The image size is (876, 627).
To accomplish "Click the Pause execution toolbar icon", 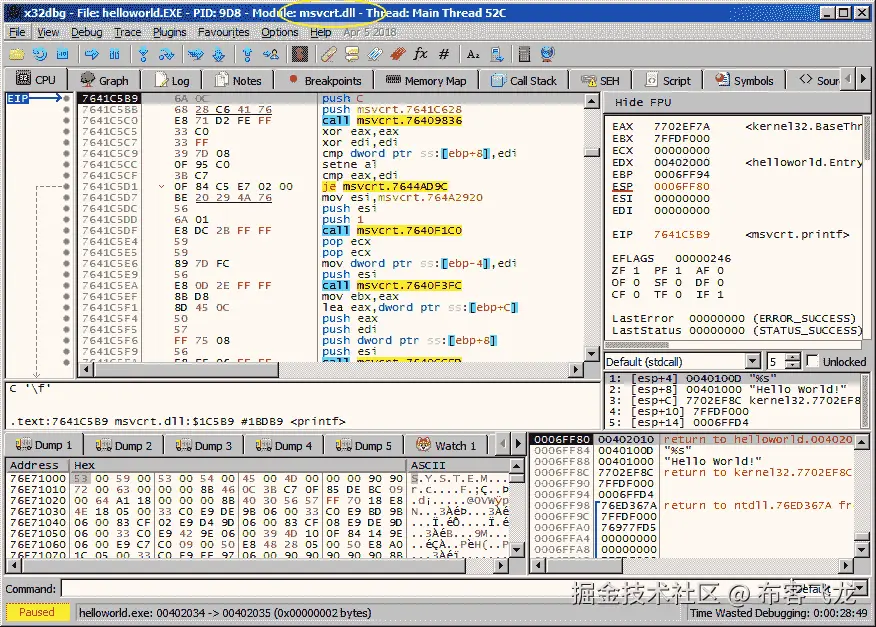I will [115, 54].
